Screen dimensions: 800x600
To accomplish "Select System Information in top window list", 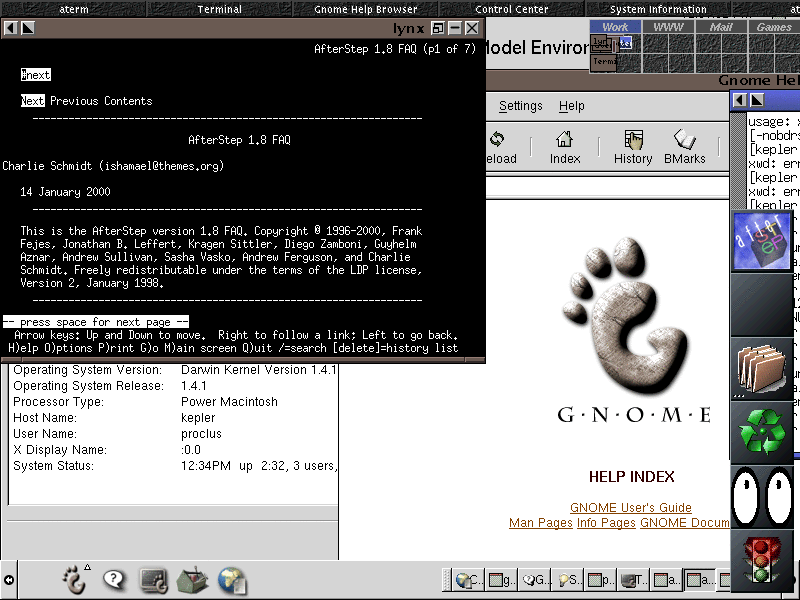I will [658, 9].
